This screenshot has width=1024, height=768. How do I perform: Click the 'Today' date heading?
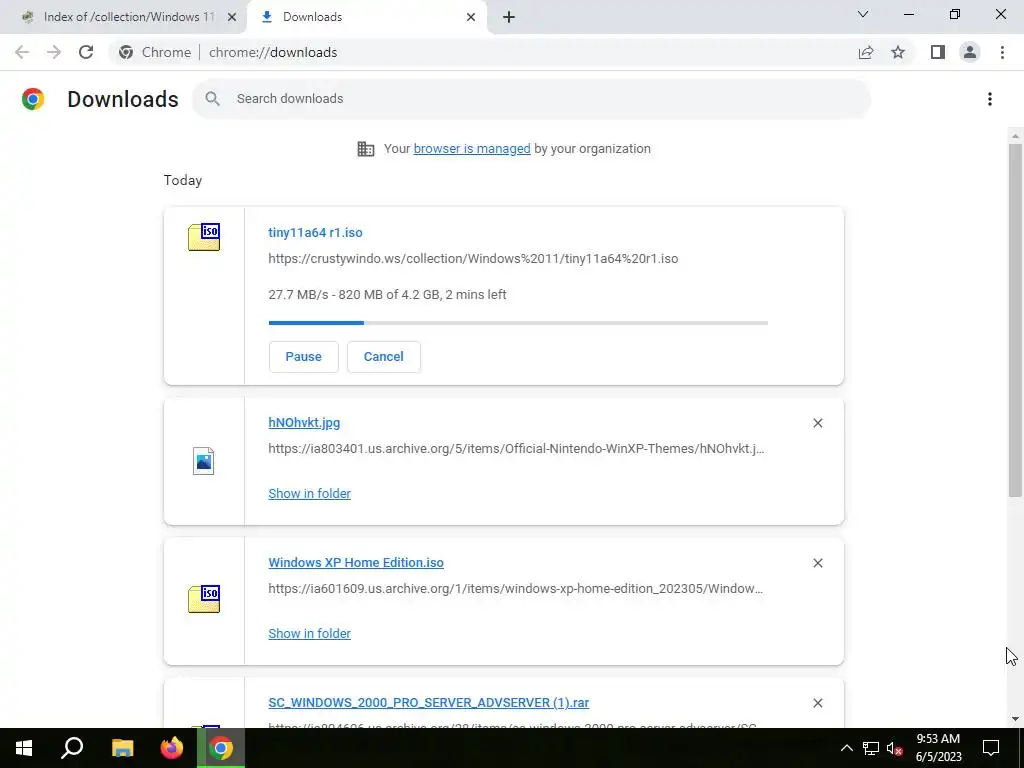(x=183, y=180)
